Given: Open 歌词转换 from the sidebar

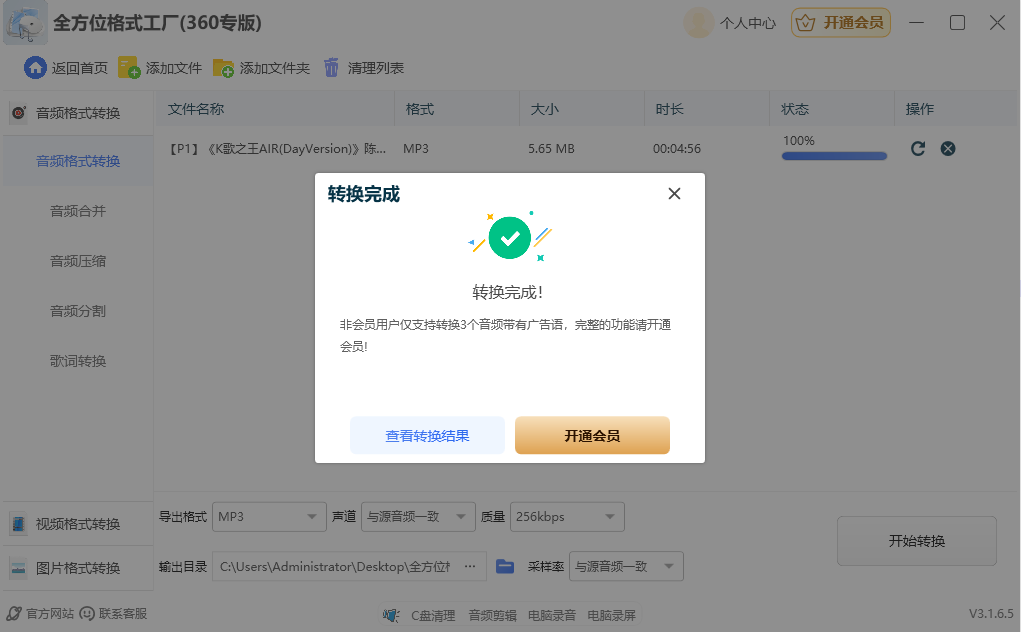Looking at the screenshot, I should click(x=78, y=360).
